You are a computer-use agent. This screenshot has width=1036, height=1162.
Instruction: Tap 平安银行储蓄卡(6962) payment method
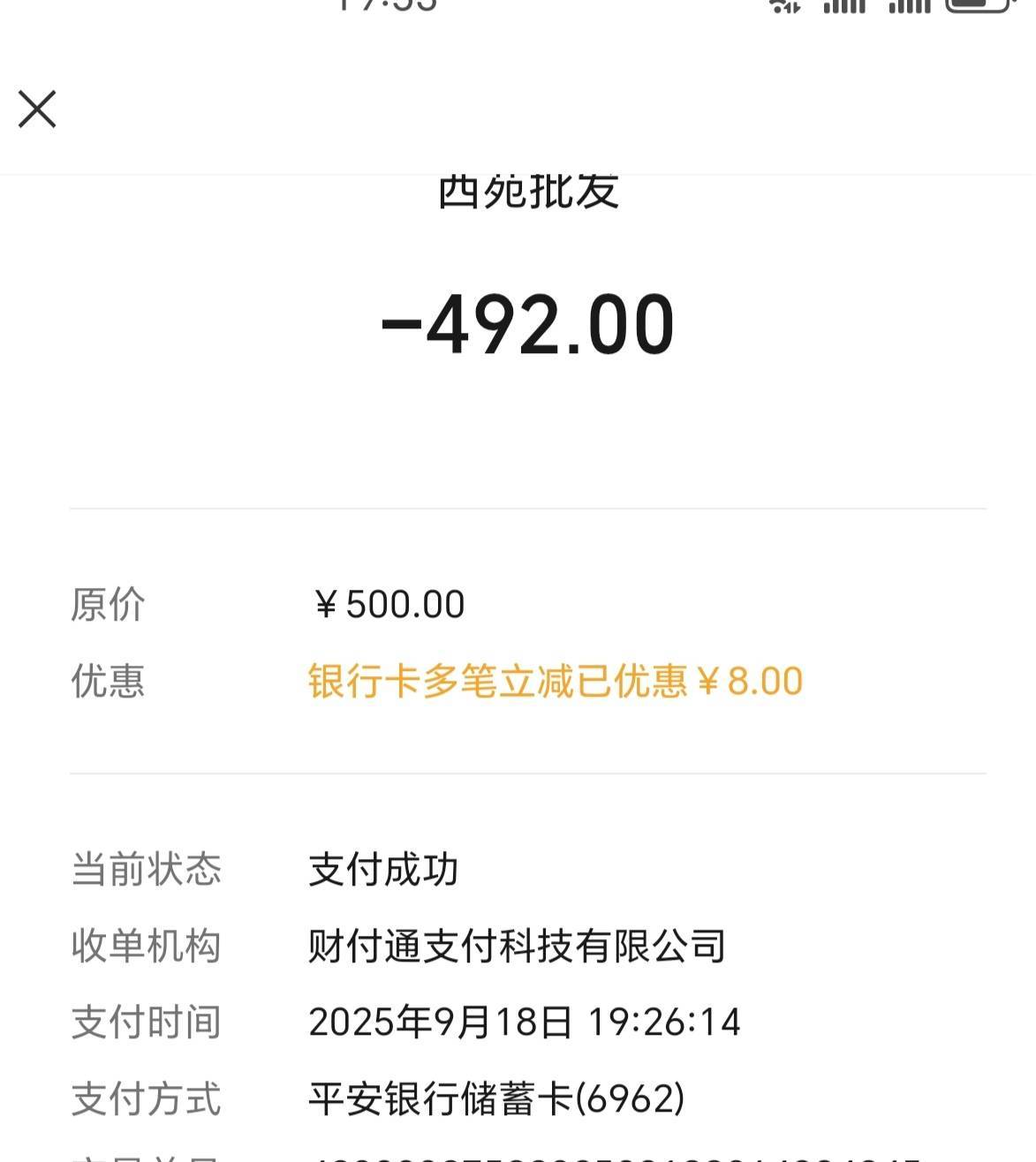click(496, 1099)
